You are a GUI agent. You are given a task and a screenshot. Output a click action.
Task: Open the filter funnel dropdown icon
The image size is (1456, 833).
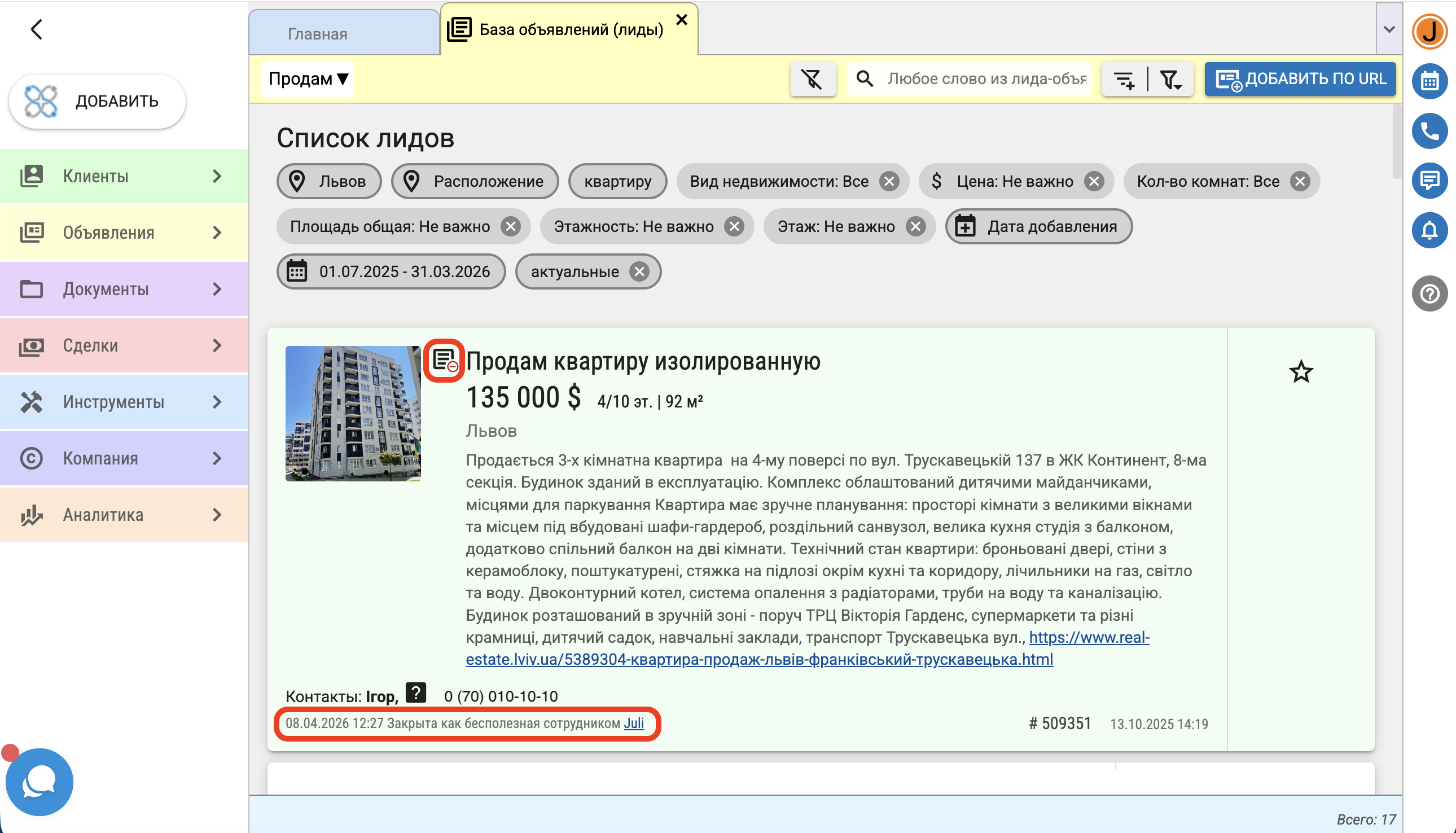tap(1170, 79)
